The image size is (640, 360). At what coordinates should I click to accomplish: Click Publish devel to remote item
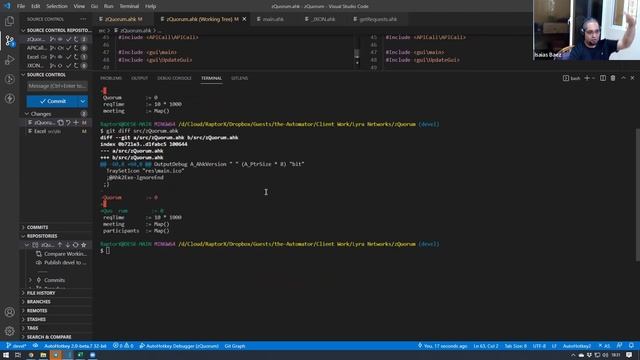tap(62, 262)
